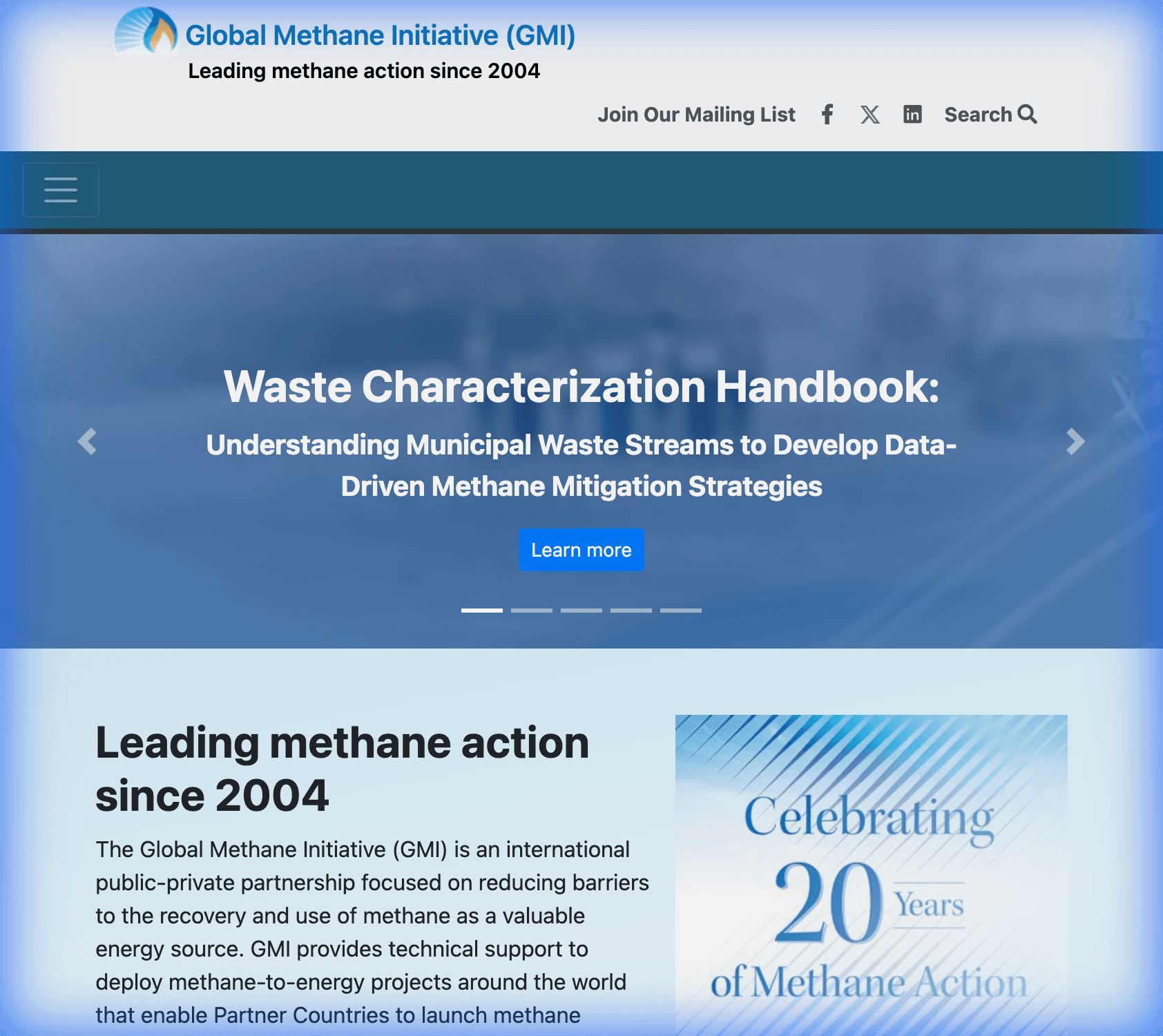The image size is (1163, 1036).
Task: Jump to the last slide via indicator bar
Action: (682, 611)
